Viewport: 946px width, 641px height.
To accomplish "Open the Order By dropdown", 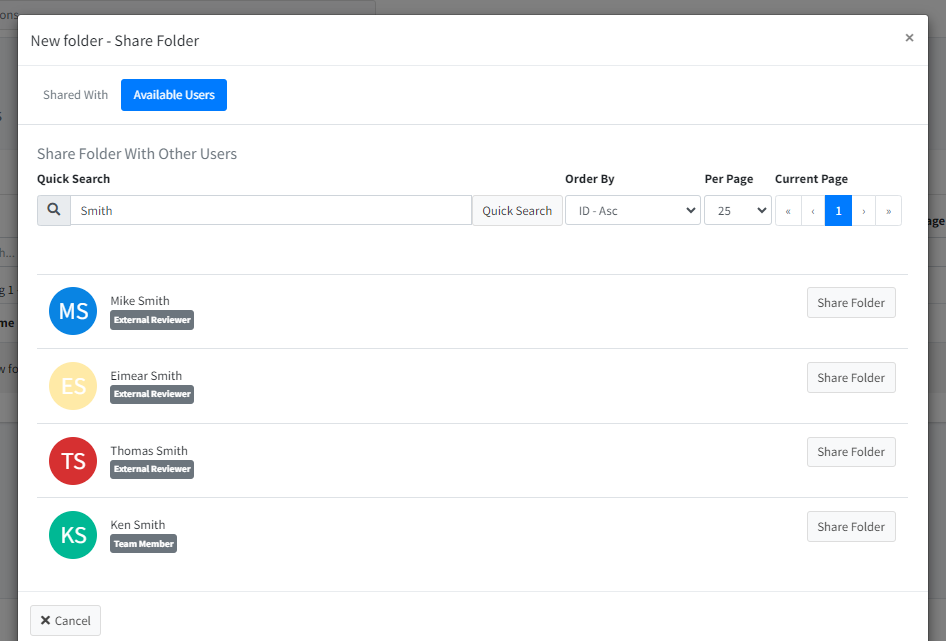I will coord(632,211).
